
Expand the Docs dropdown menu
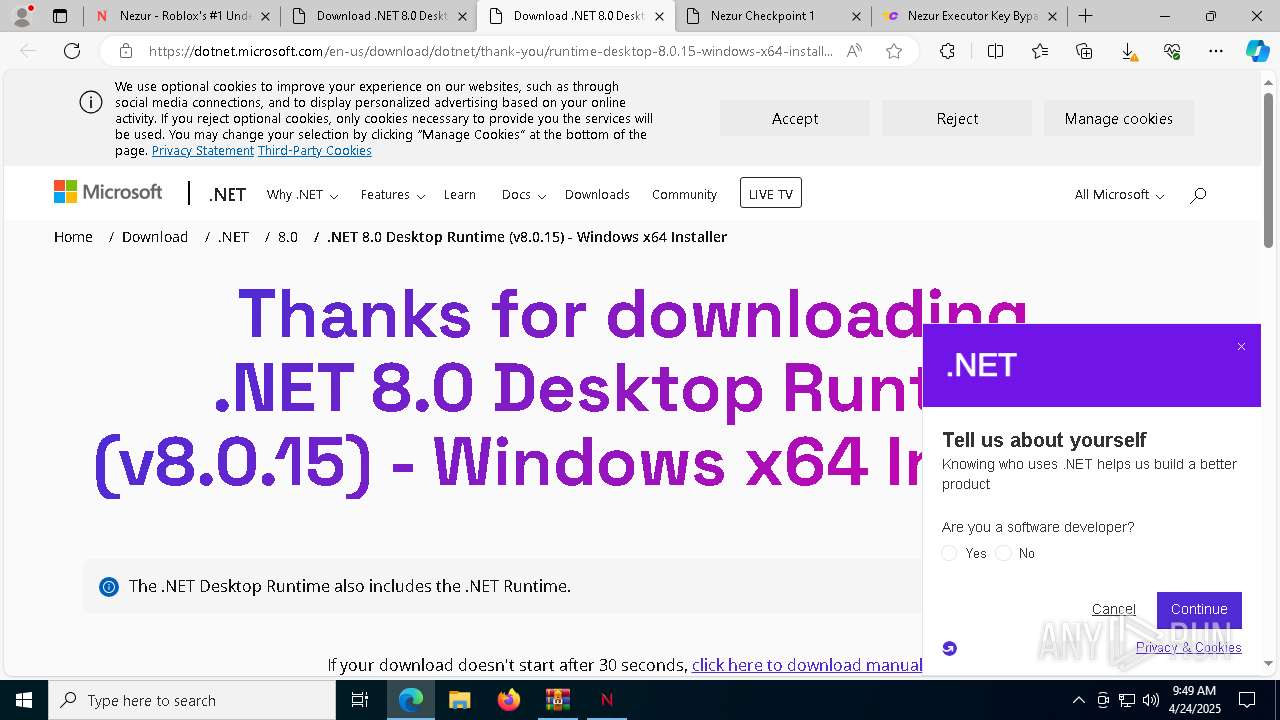tap(524, 195)
